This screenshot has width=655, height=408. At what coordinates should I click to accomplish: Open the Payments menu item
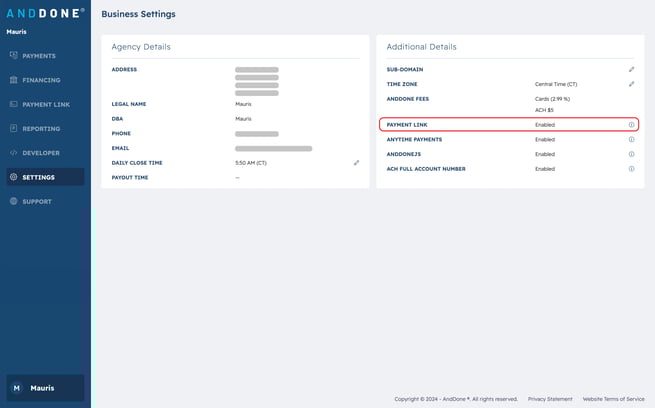[45, 56]
